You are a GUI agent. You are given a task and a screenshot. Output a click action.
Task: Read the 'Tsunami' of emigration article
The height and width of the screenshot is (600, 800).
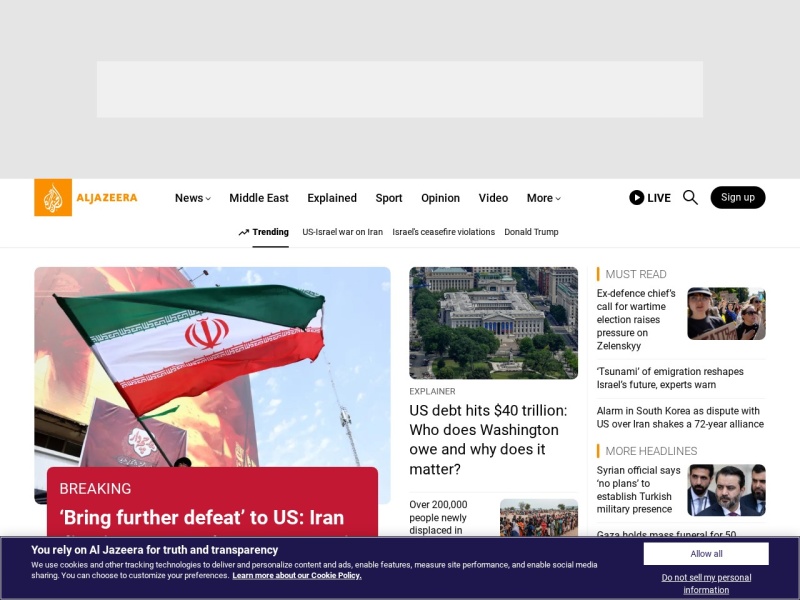point(670,378)
